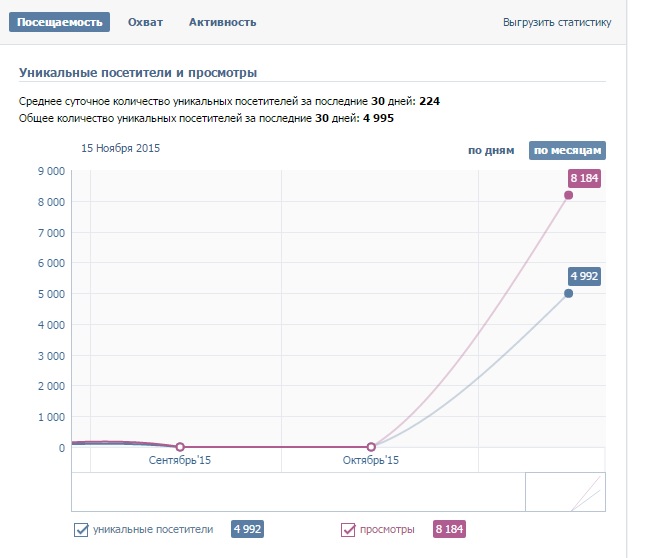Click the chart data point above Октябрь'15
Screen dimensions: 646x558
click(x=371, y=447)
